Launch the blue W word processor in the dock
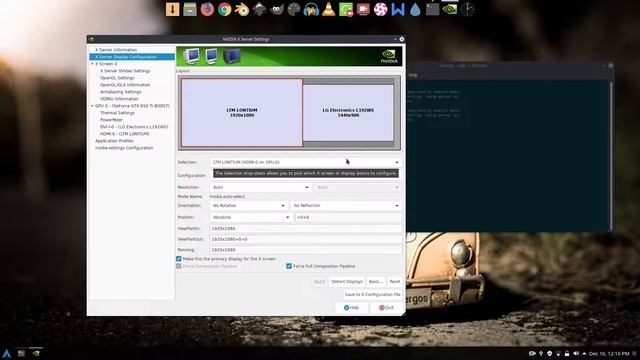 [x=398, y=9]
